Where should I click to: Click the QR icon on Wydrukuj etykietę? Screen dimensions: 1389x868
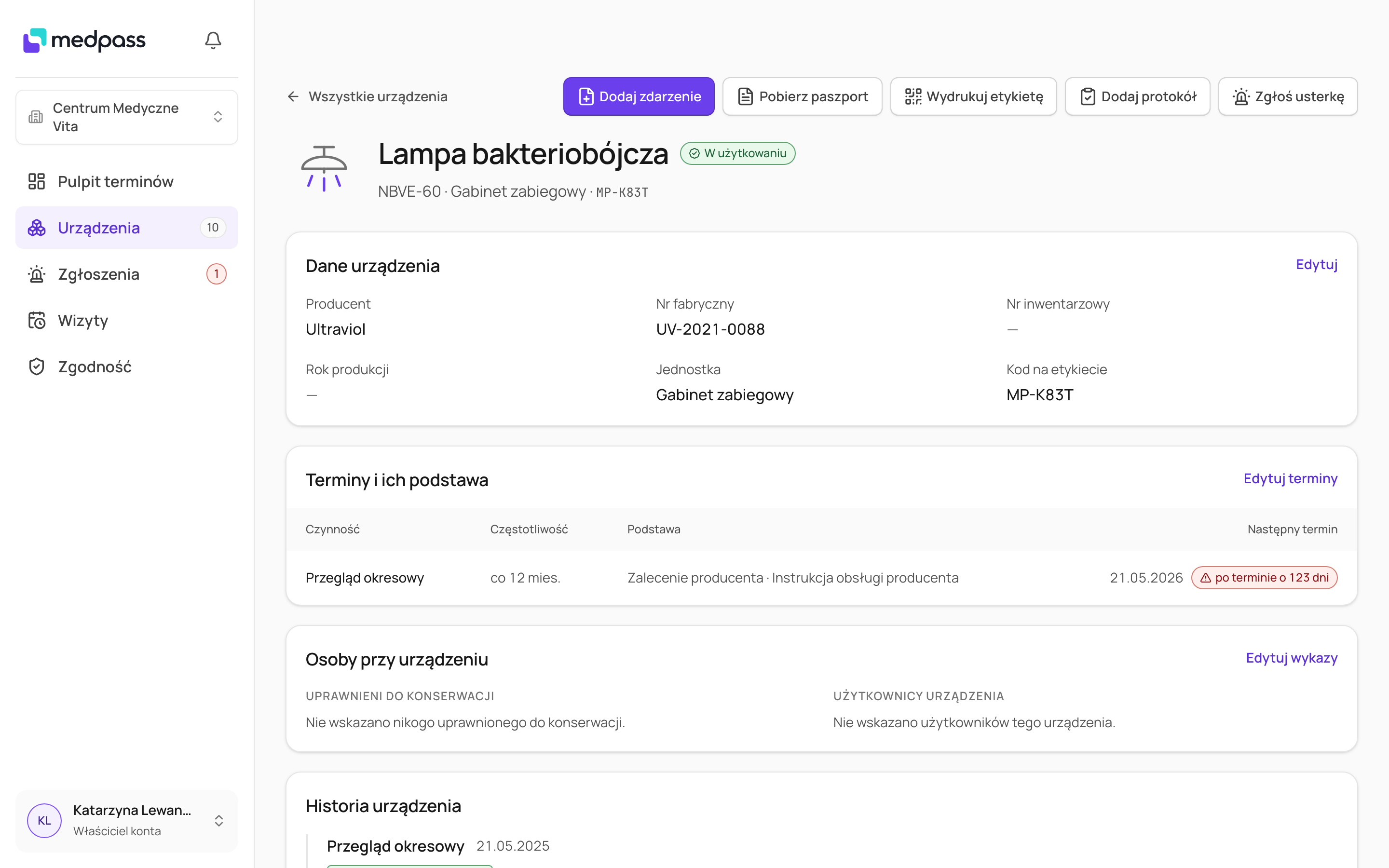pyautogui.click(x=912, y=96)
